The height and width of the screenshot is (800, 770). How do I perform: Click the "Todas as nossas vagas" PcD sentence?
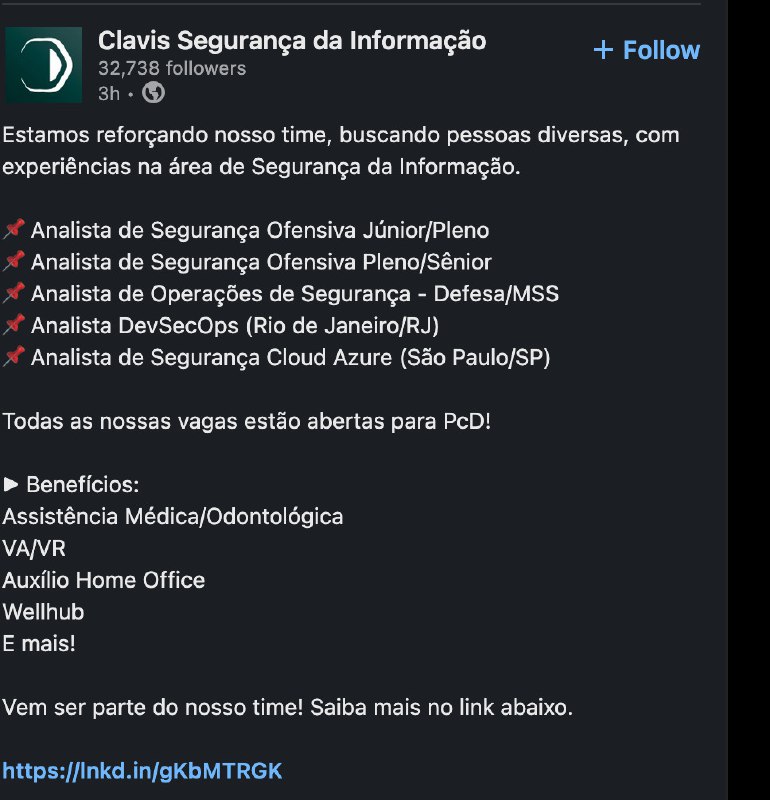tap(247, 421)
